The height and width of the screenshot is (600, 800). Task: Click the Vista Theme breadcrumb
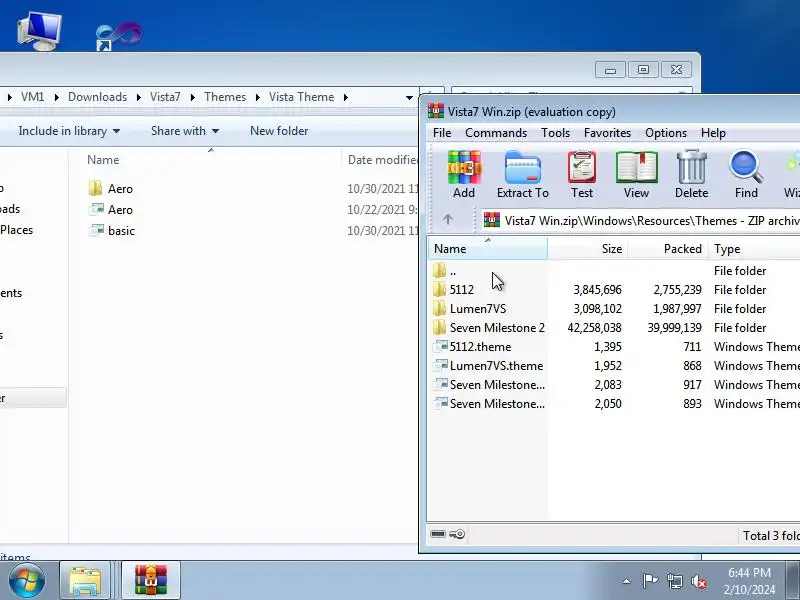click(x=302, y=97)
